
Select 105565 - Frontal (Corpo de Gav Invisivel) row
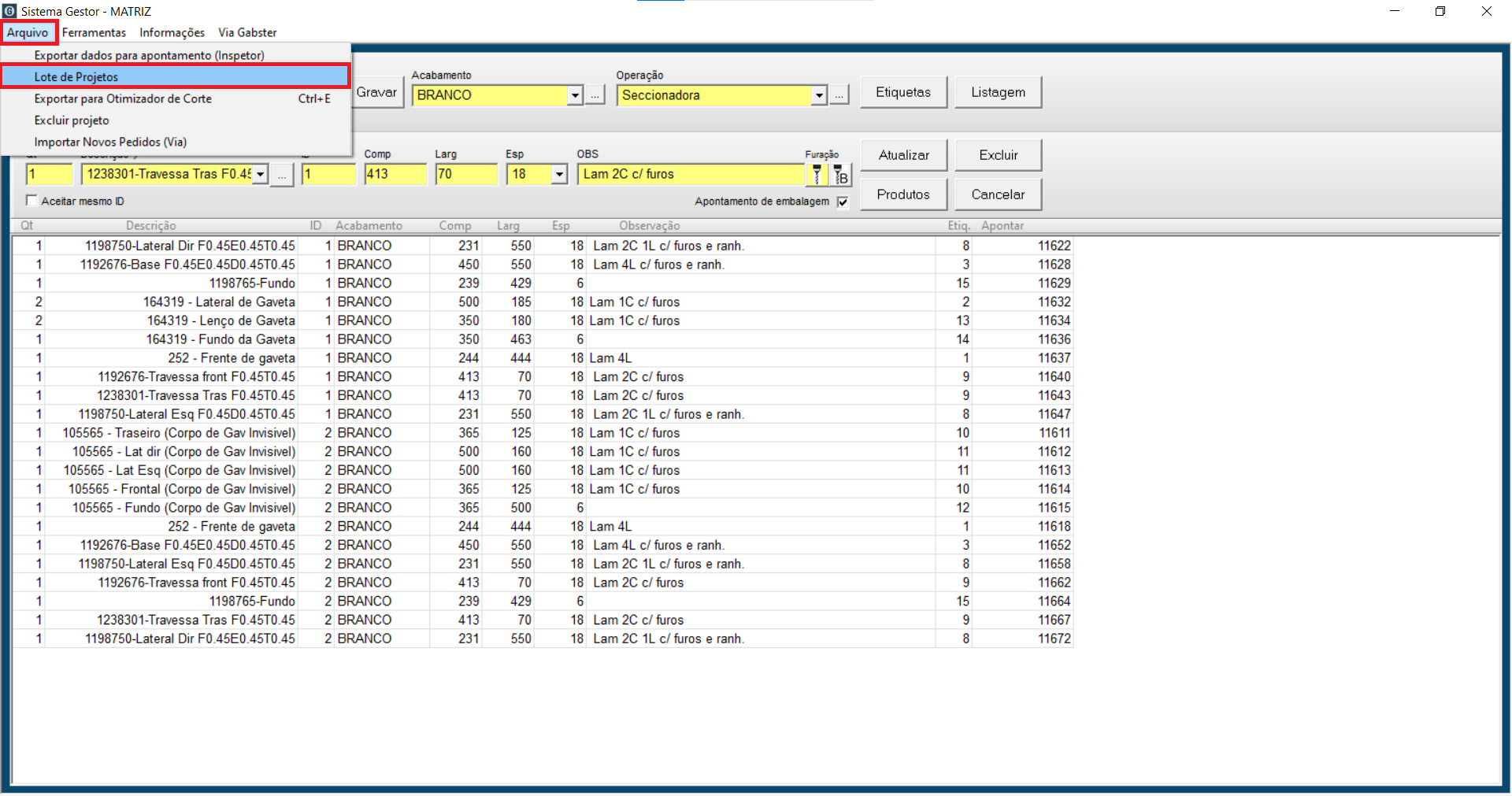(x=543, y=489)
